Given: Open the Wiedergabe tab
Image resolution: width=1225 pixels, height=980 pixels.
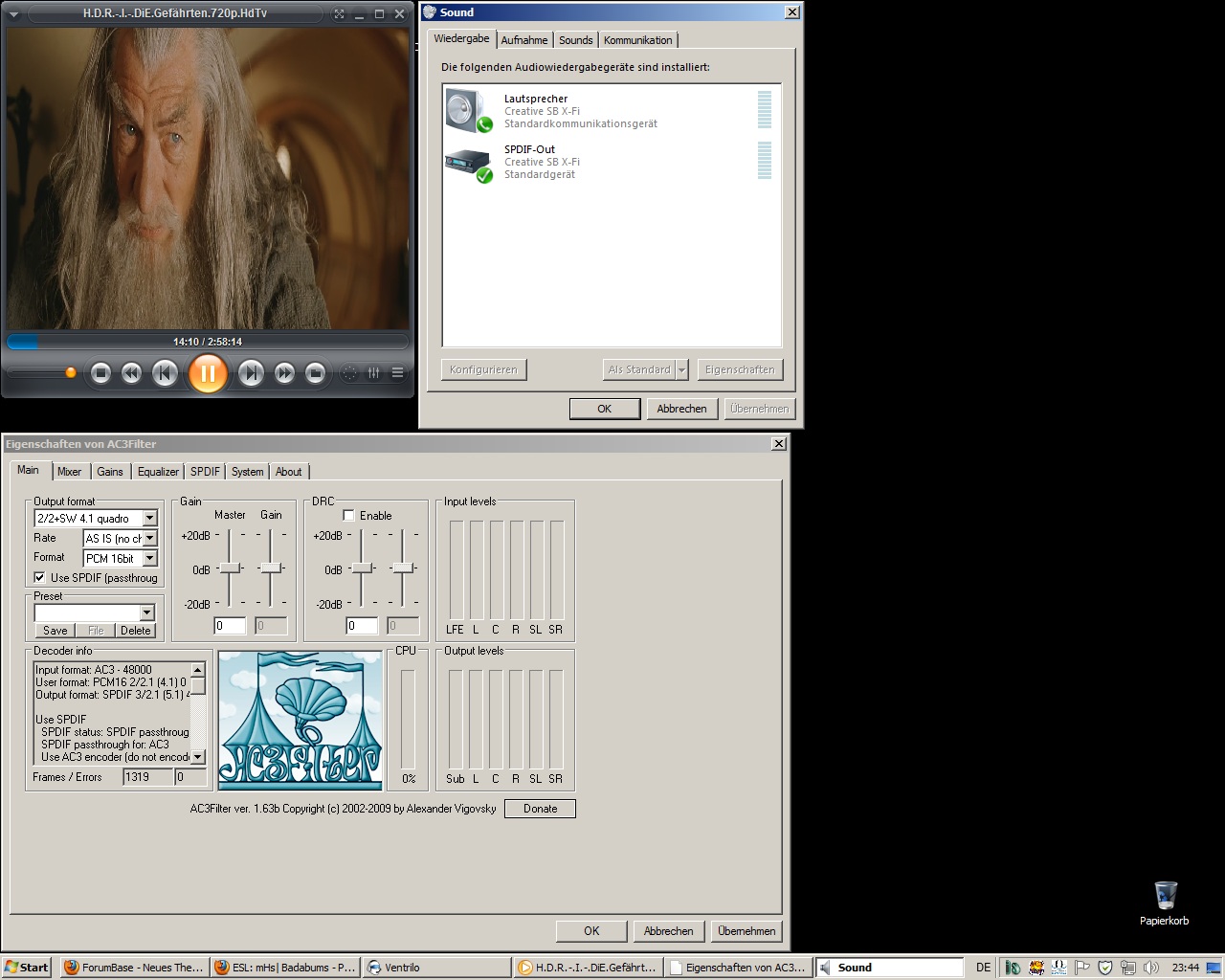Looking at the screenshot, I should 461,39.
